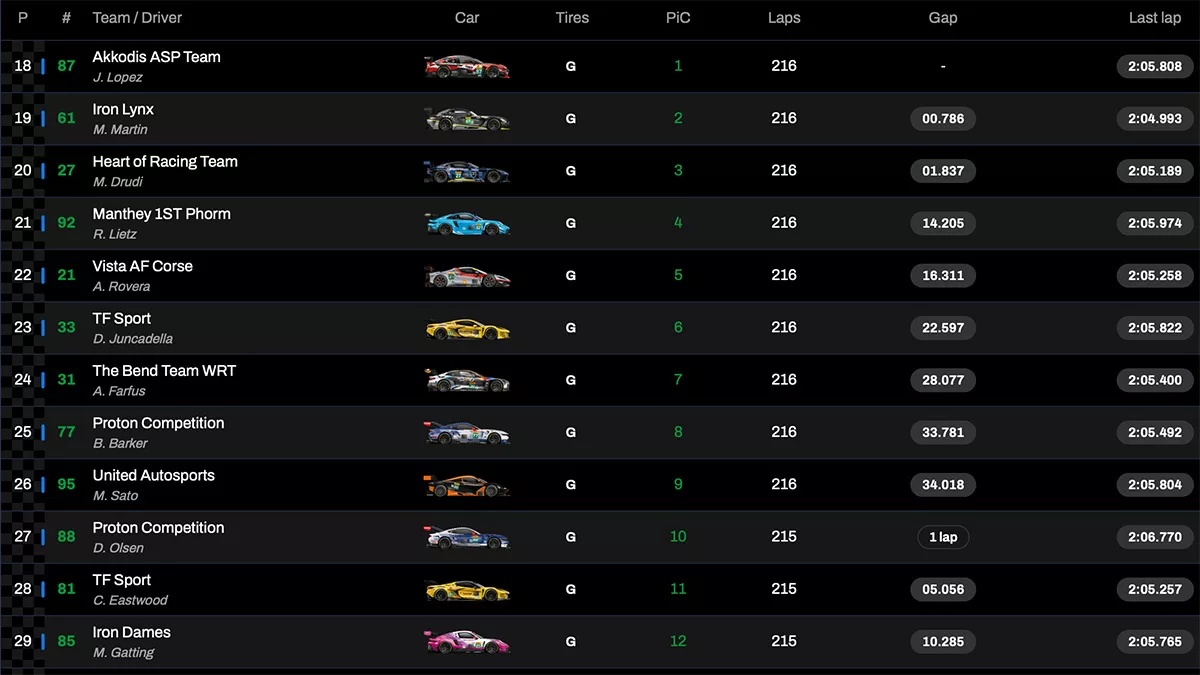Open the PiC column sorting header
1200x675 pixels.
pyautogui.click(x=677, y=17)
